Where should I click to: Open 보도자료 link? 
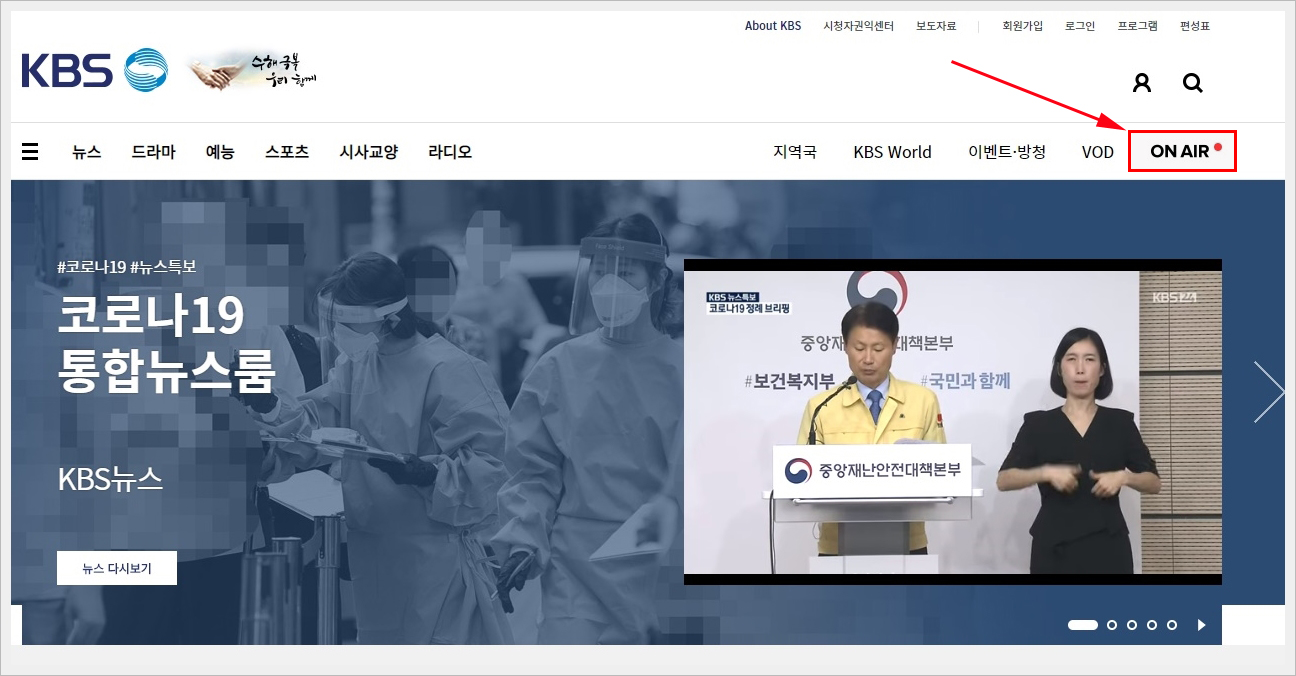tap(936, 26)
